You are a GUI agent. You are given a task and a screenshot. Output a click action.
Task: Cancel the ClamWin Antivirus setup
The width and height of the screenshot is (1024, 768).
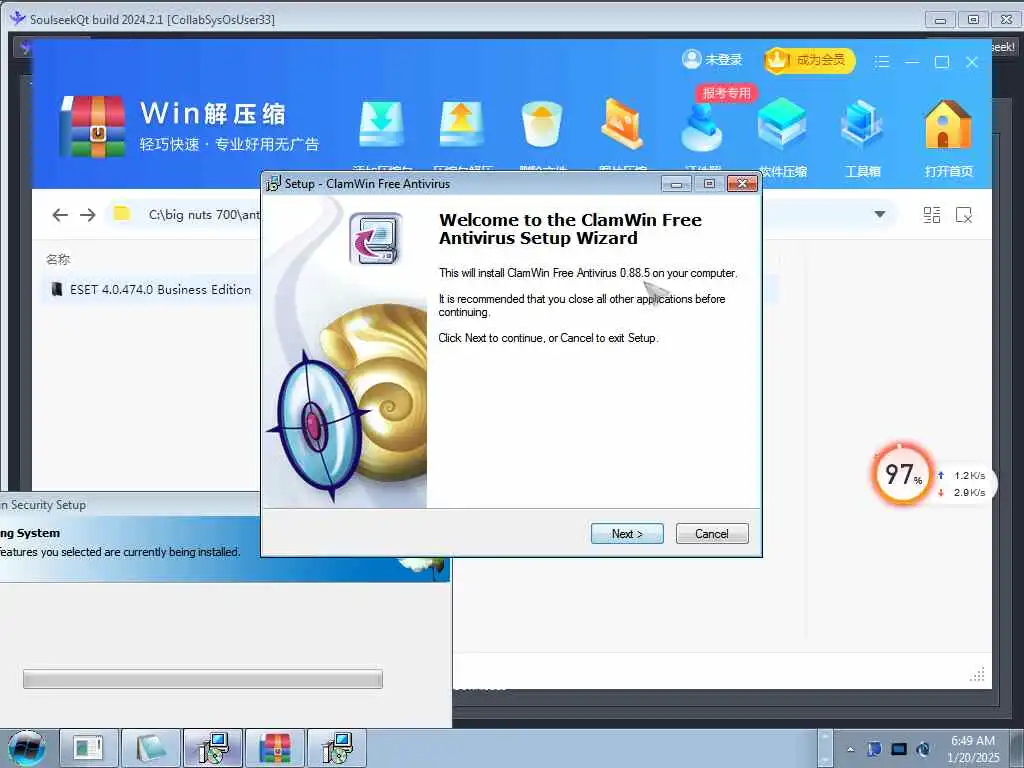712,534
